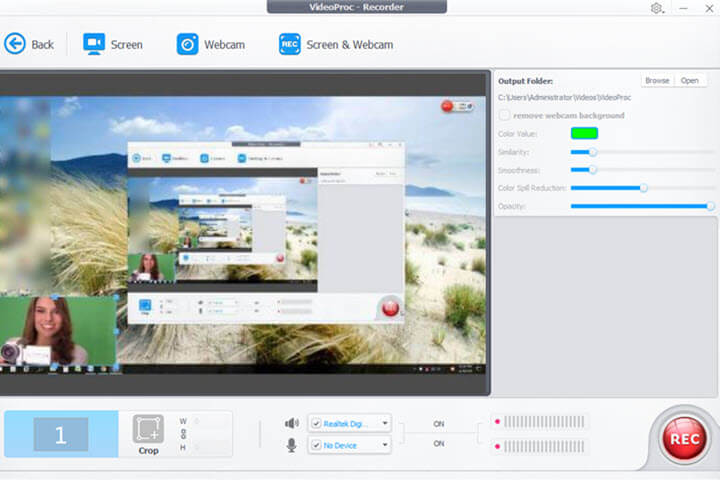Viewport: 720px width, 481px height.
Task: Select the Webcam recording mode
Action: click(211, 45)
